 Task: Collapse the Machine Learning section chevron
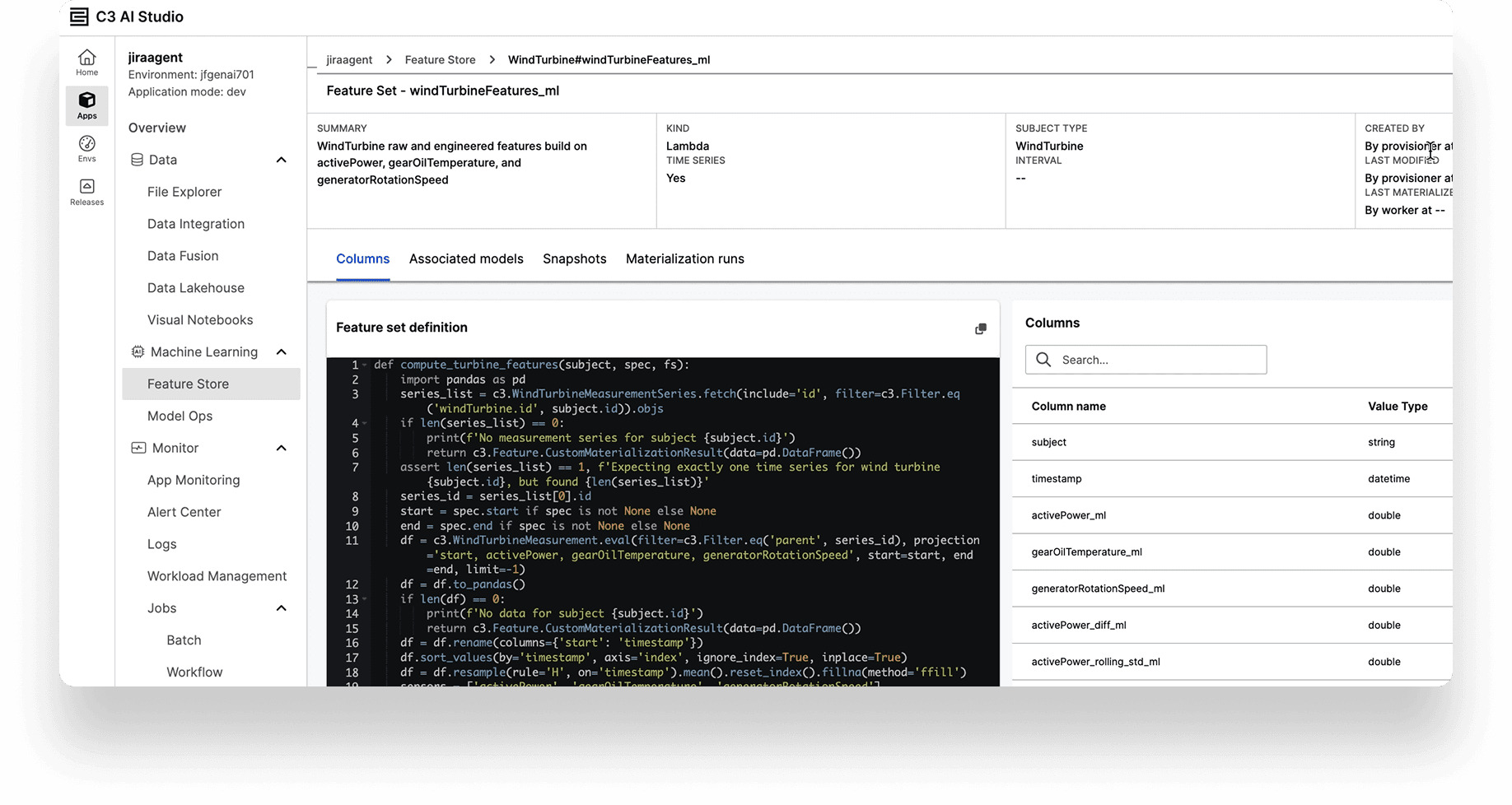[281, 351]
